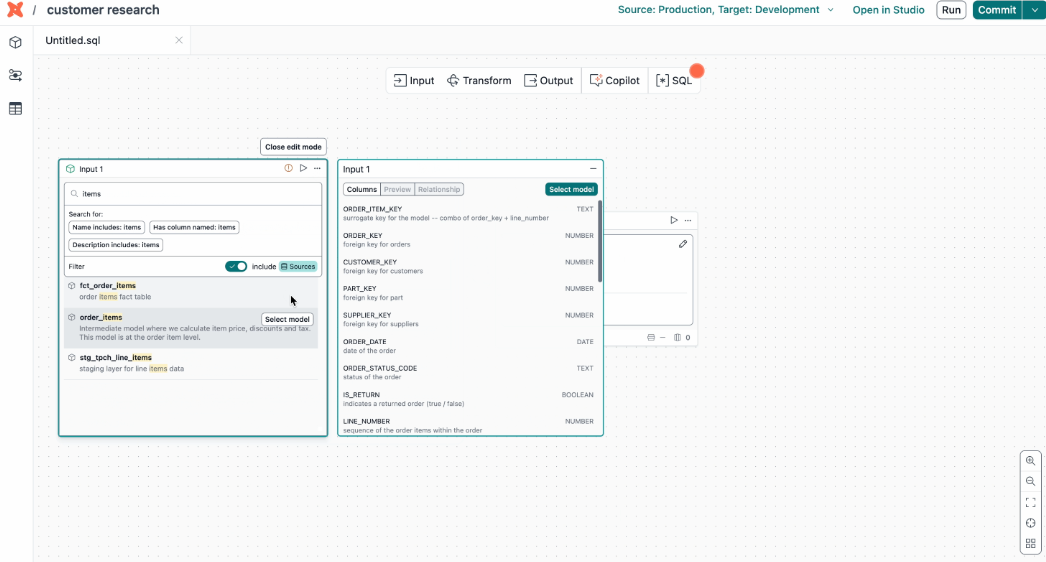Screen dimensions: 1046x562
Task: Click the rows count icon below node
Action: coord(651,338)
